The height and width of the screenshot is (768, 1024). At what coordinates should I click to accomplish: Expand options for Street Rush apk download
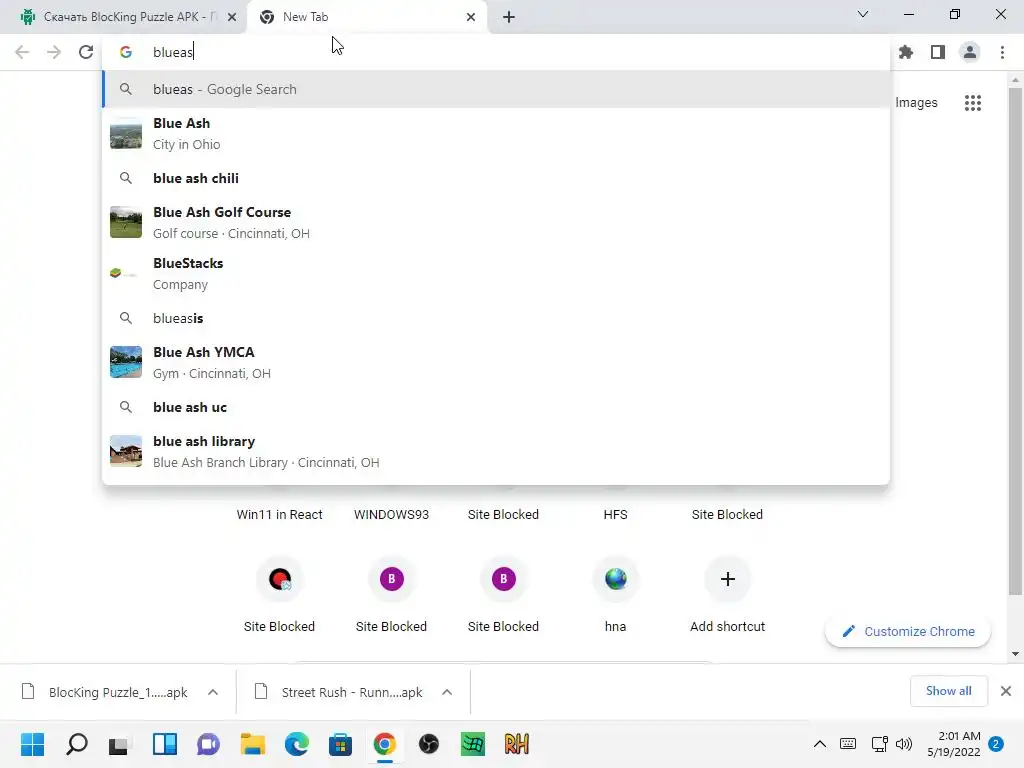point(447,692)
